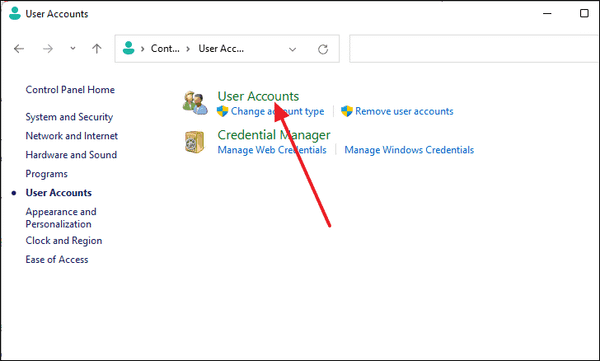Click Change account type link

point(277,111)
